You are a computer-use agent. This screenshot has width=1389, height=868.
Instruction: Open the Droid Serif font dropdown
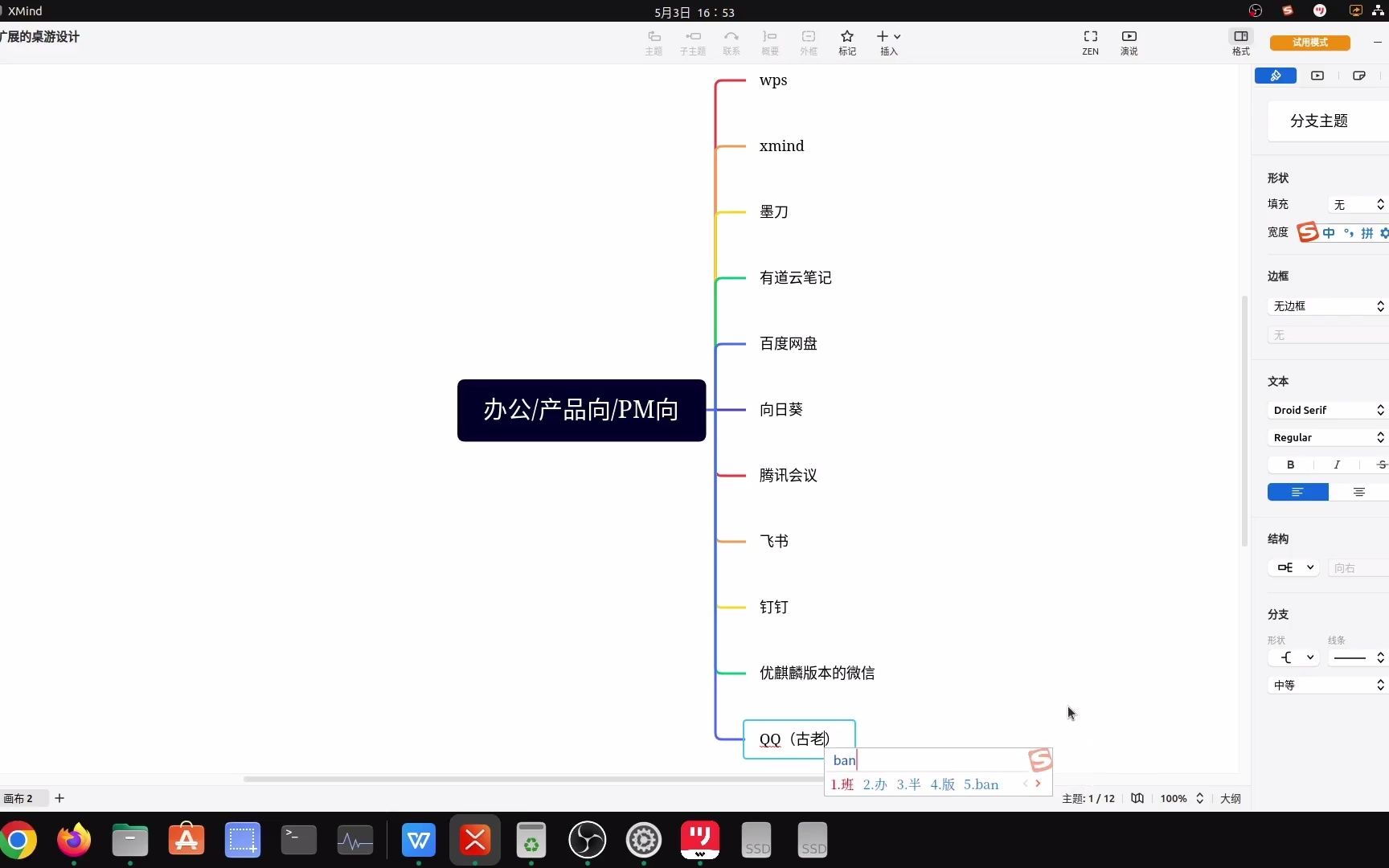[x=1328, y=410]
